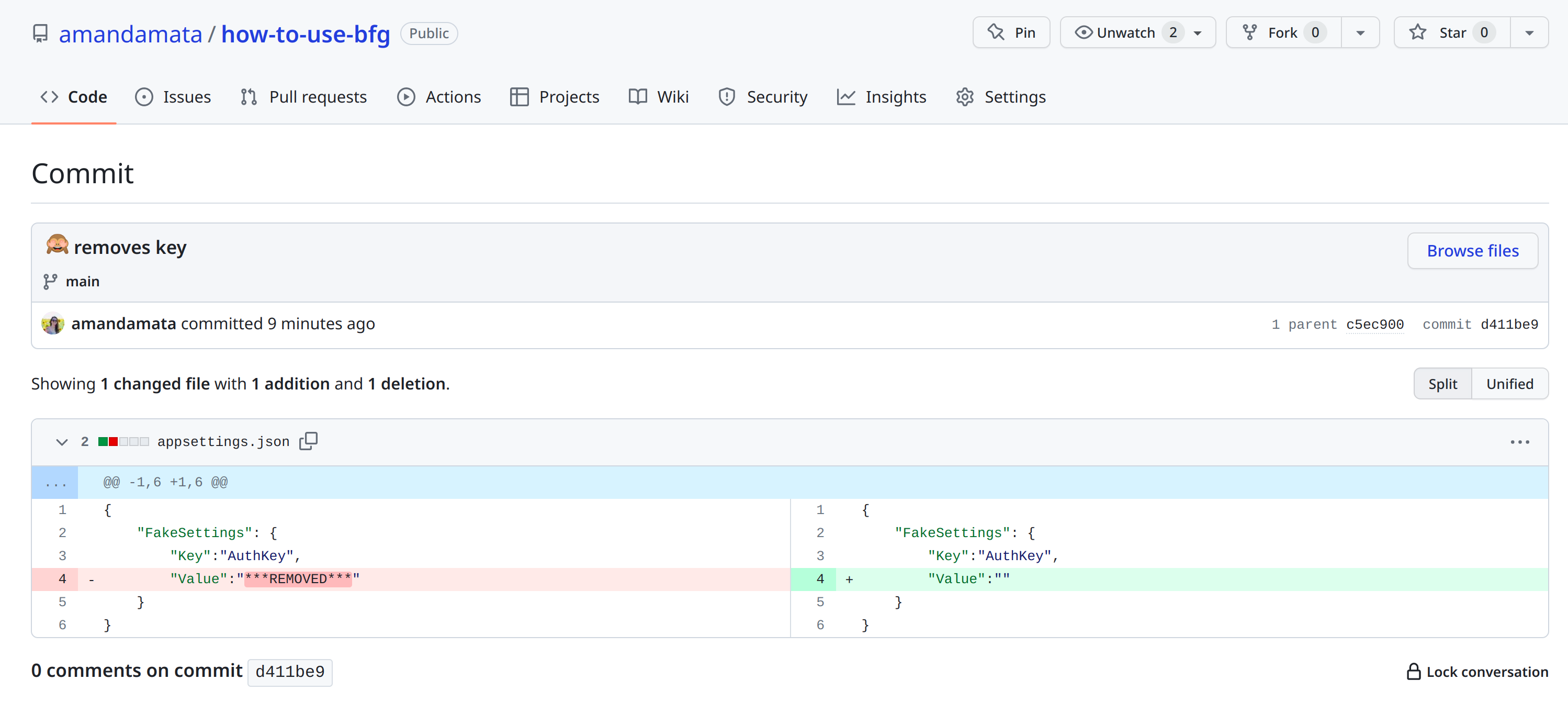
Task: Click the removes key commit title
Action: 130,247
